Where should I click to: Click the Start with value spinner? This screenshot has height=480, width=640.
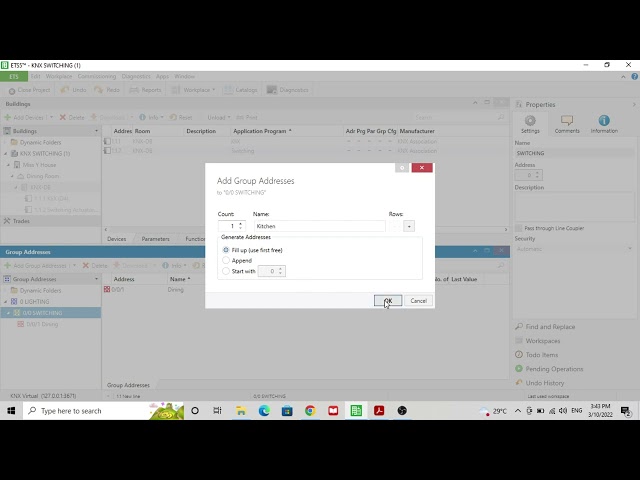[272, 271]
